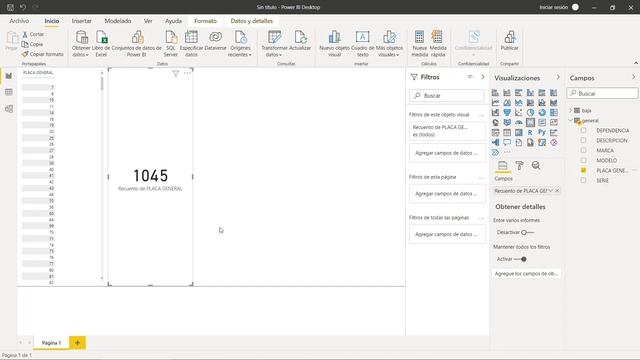Click Copiar formato command
The height and width of the screenshot is (360, 640).
click(42, 54)
